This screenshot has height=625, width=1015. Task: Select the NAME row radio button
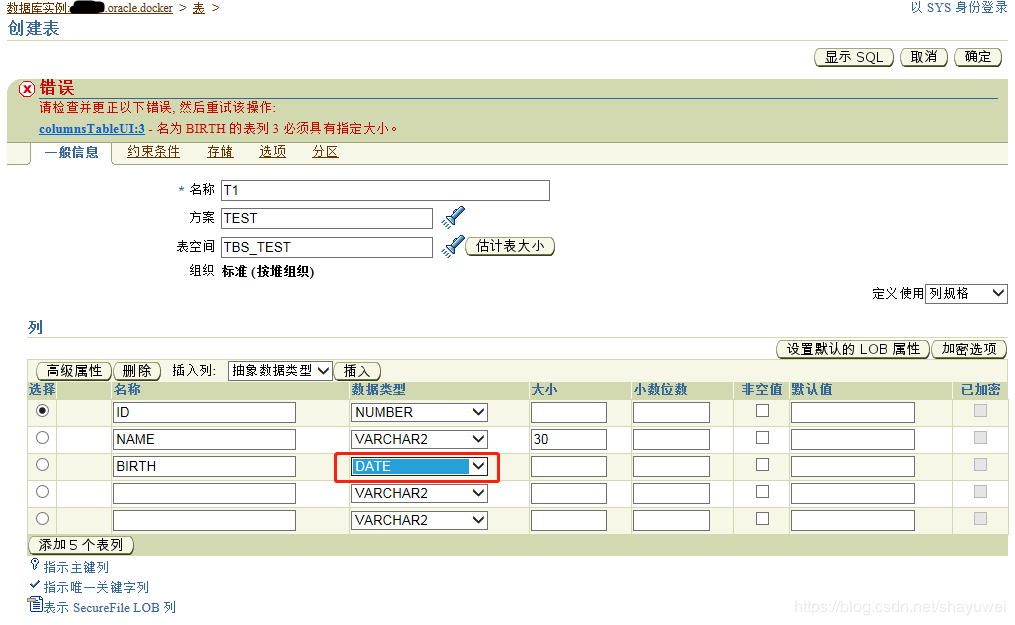point(43,438)
